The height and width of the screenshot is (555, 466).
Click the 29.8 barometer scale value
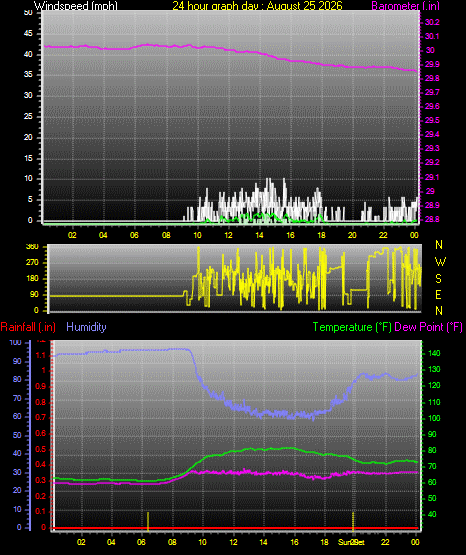tap(432, 78)
